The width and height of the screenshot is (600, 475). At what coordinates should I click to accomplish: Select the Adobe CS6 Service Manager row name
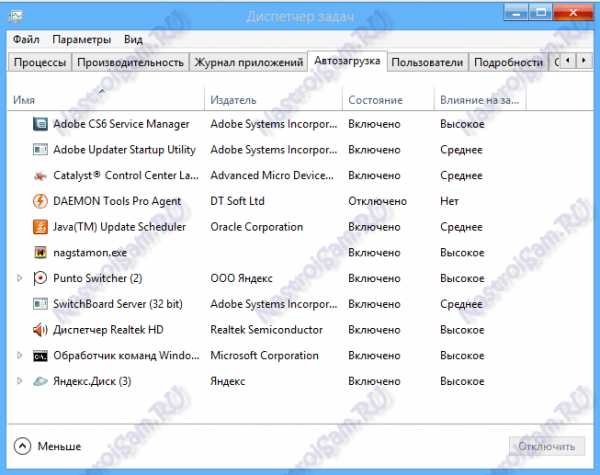pos(121,124)
